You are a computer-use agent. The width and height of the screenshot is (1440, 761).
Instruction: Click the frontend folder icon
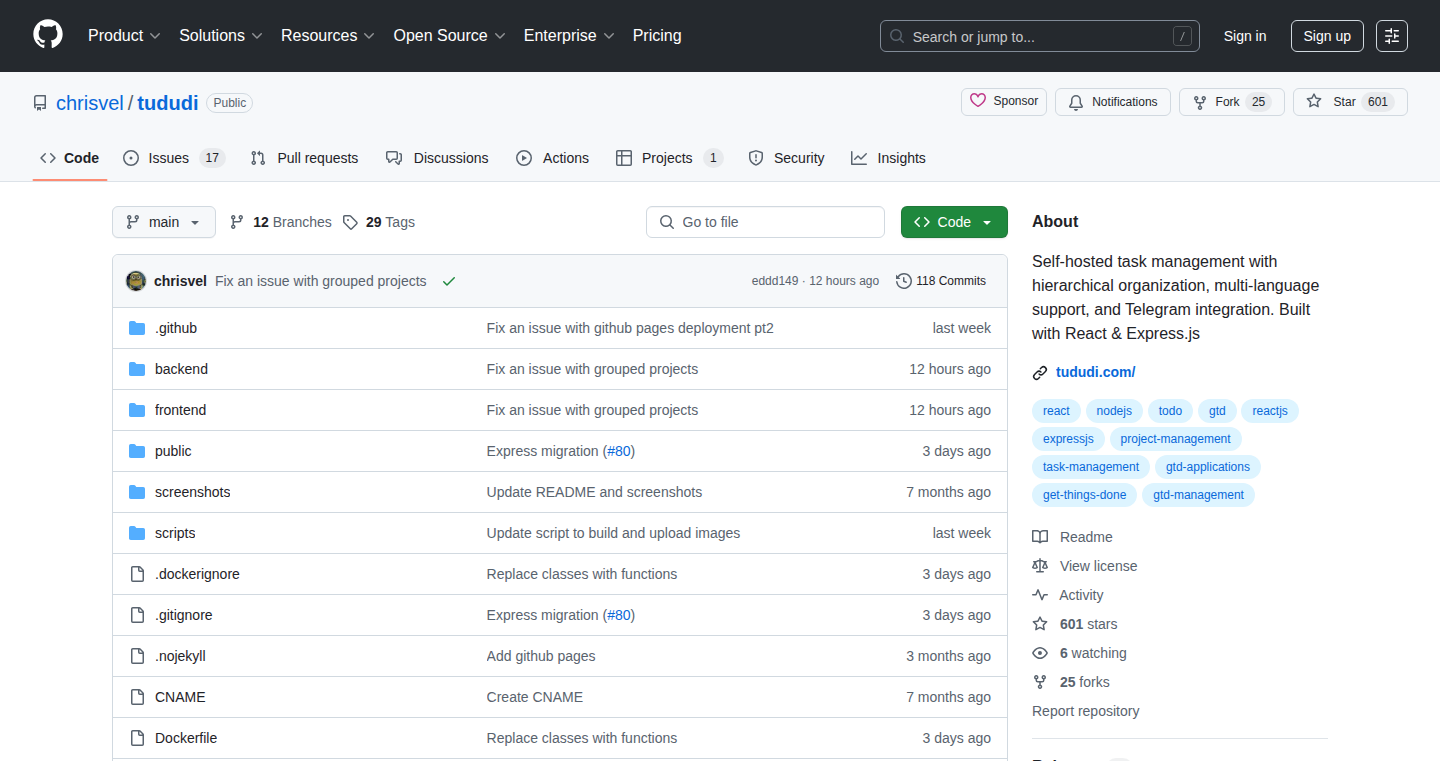pyautogui.click(x=137, y=410)
